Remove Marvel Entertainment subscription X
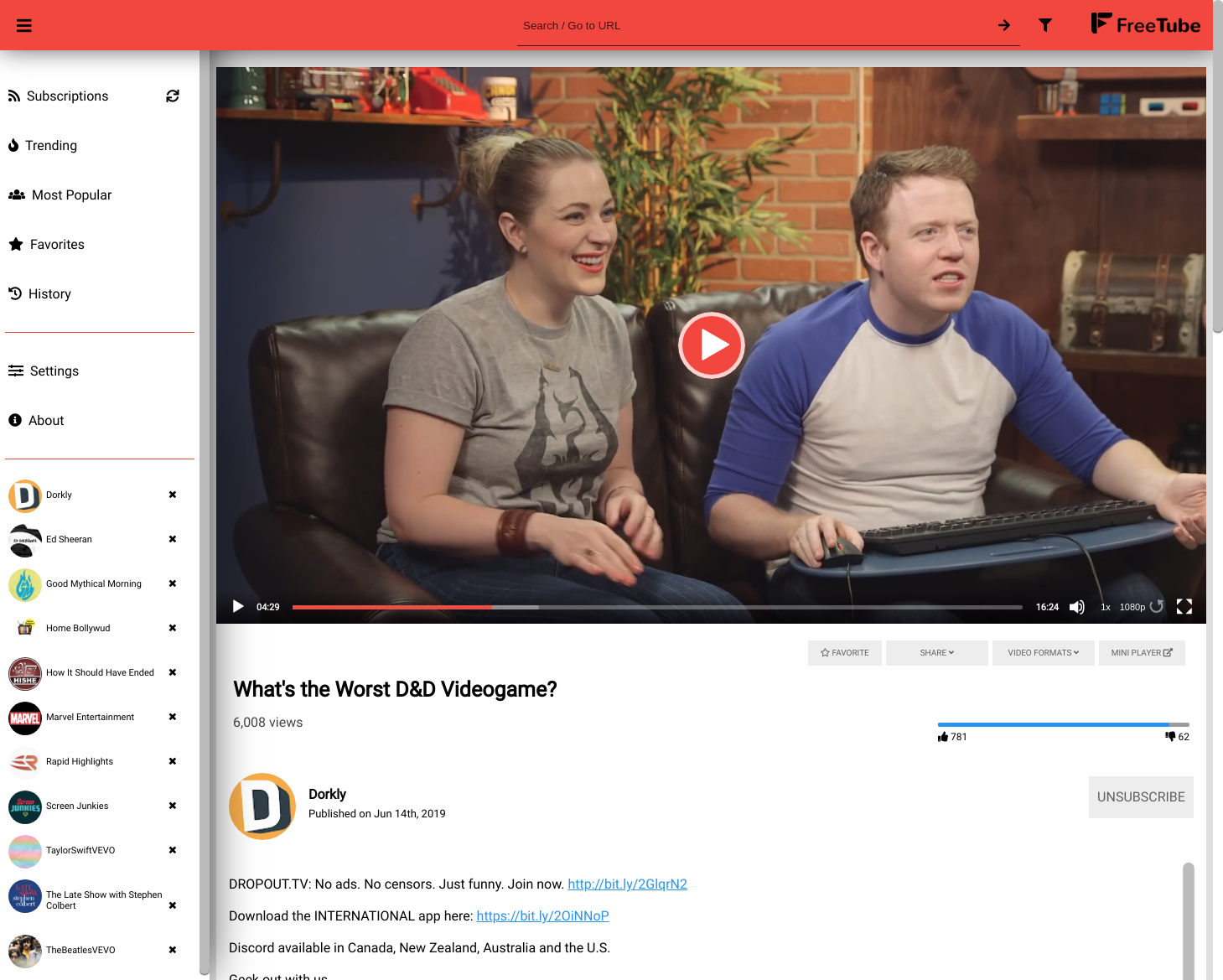 click(173, 717)
